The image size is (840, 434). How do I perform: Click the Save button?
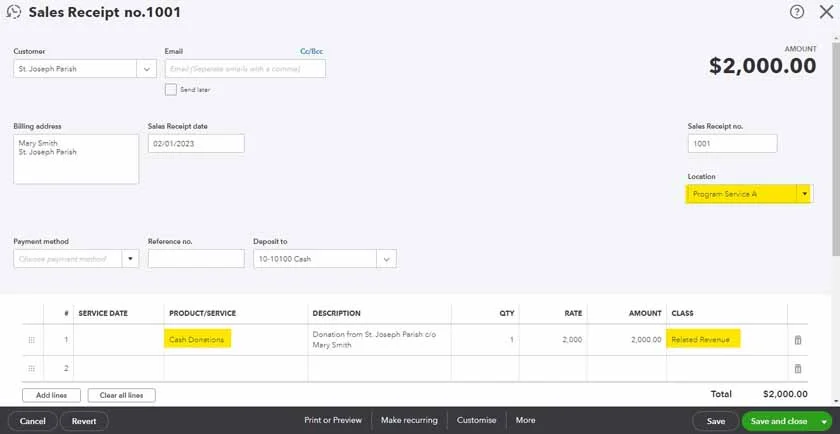[x=716, y=422]
